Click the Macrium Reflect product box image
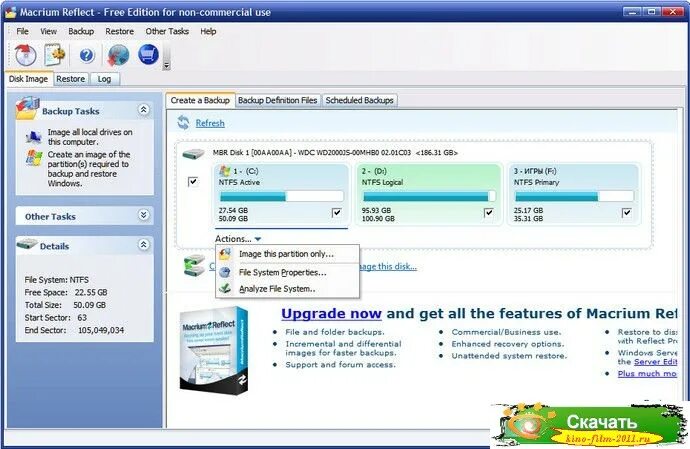 point(214,350)
